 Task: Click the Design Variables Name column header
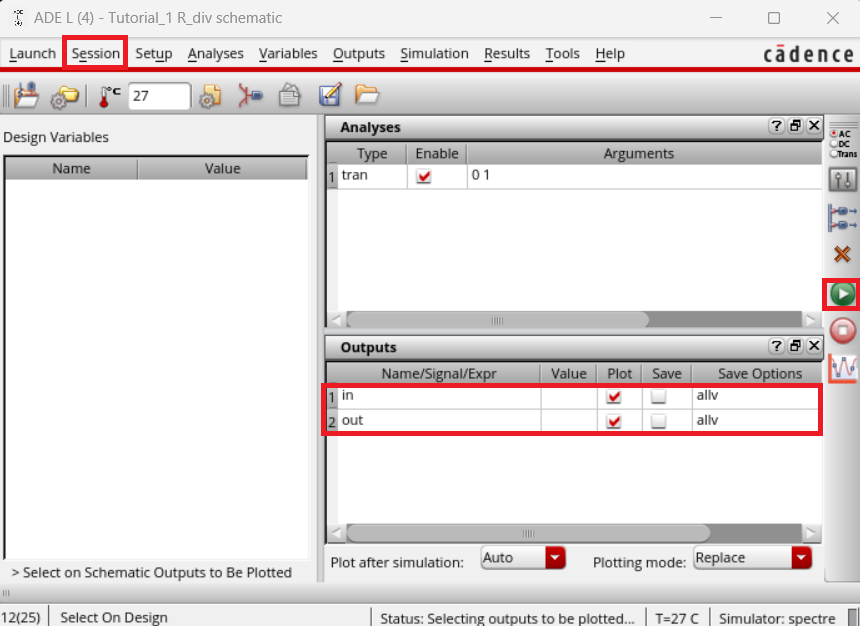coord(71,169)
